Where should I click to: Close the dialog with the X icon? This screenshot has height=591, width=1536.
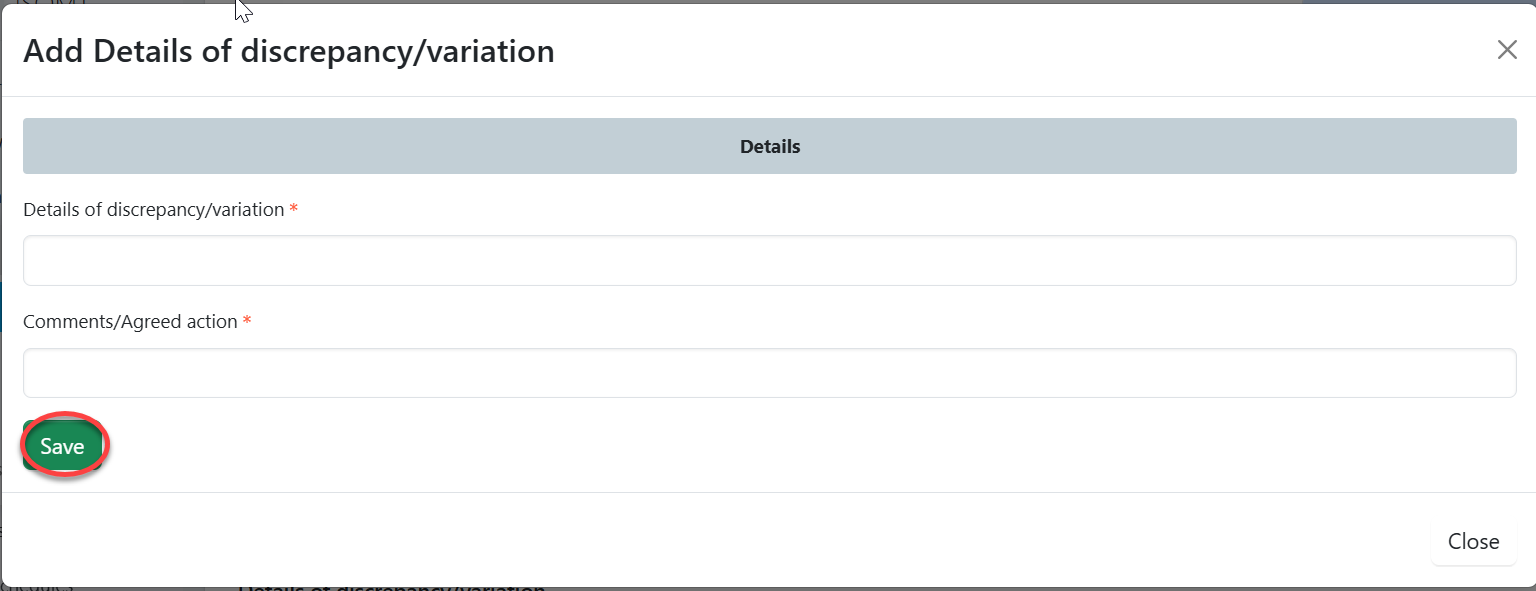(x=1506, y=50)
